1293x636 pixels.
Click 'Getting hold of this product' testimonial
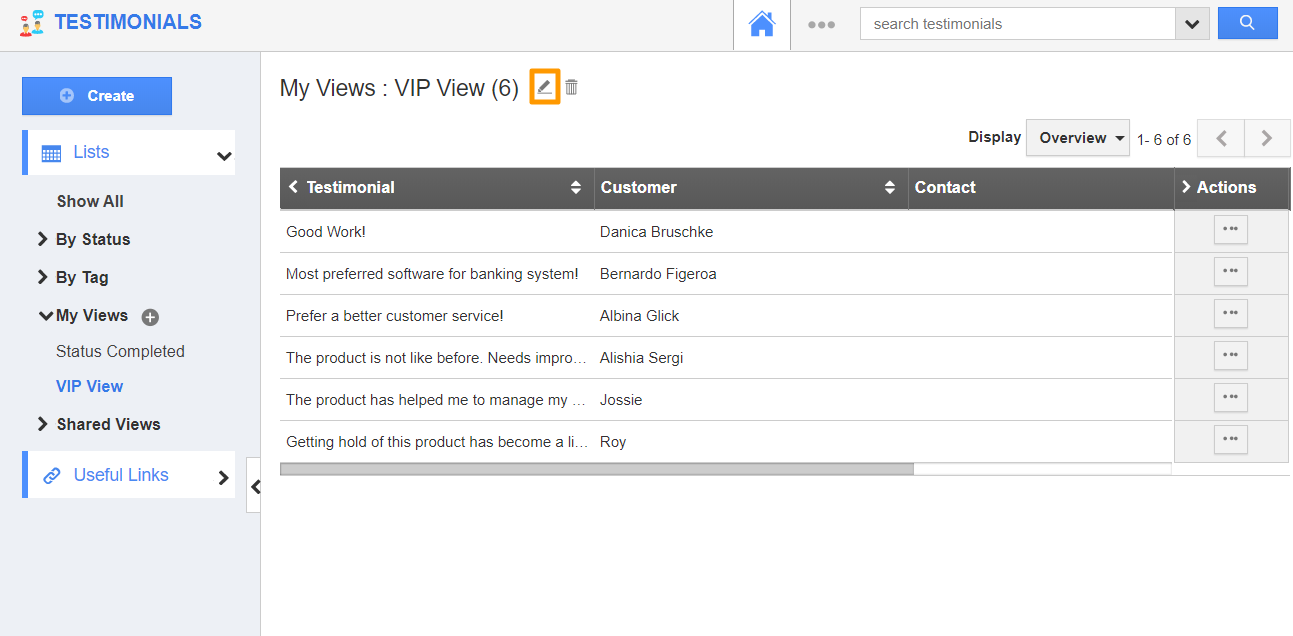pyautogui.click(x=437, y=442)
